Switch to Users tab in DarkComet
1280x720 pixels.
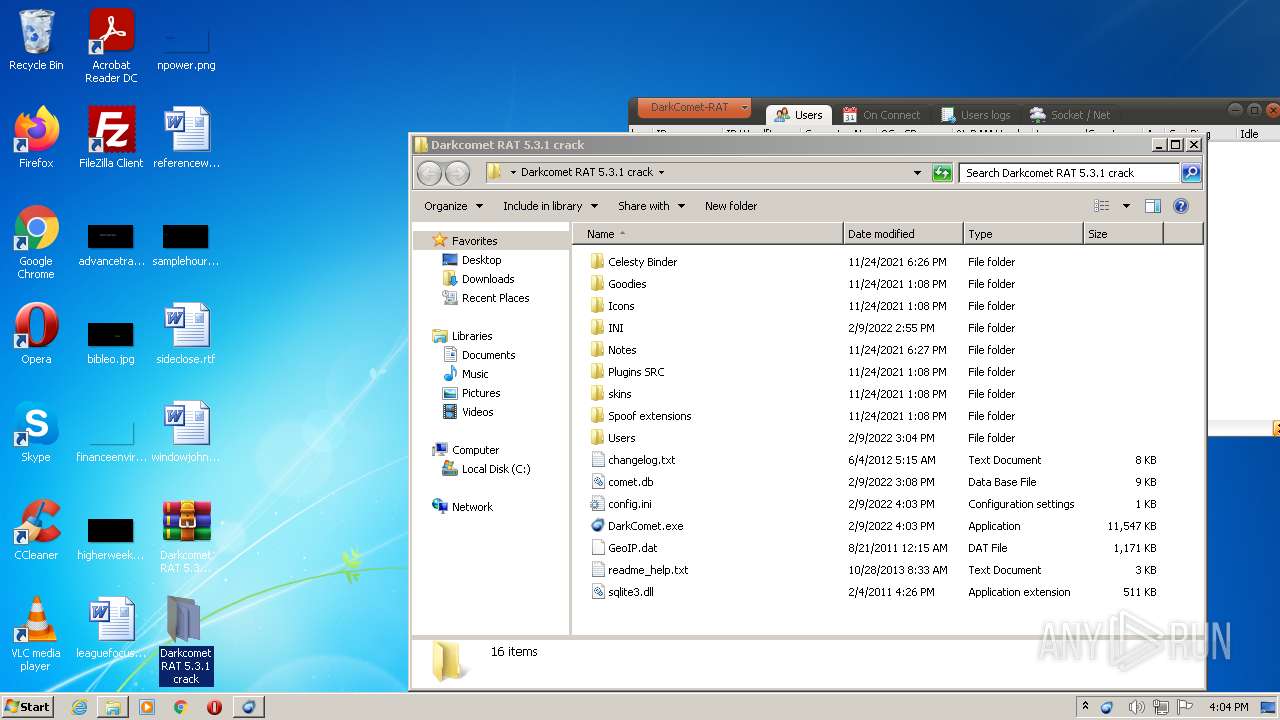click(798, 114)
